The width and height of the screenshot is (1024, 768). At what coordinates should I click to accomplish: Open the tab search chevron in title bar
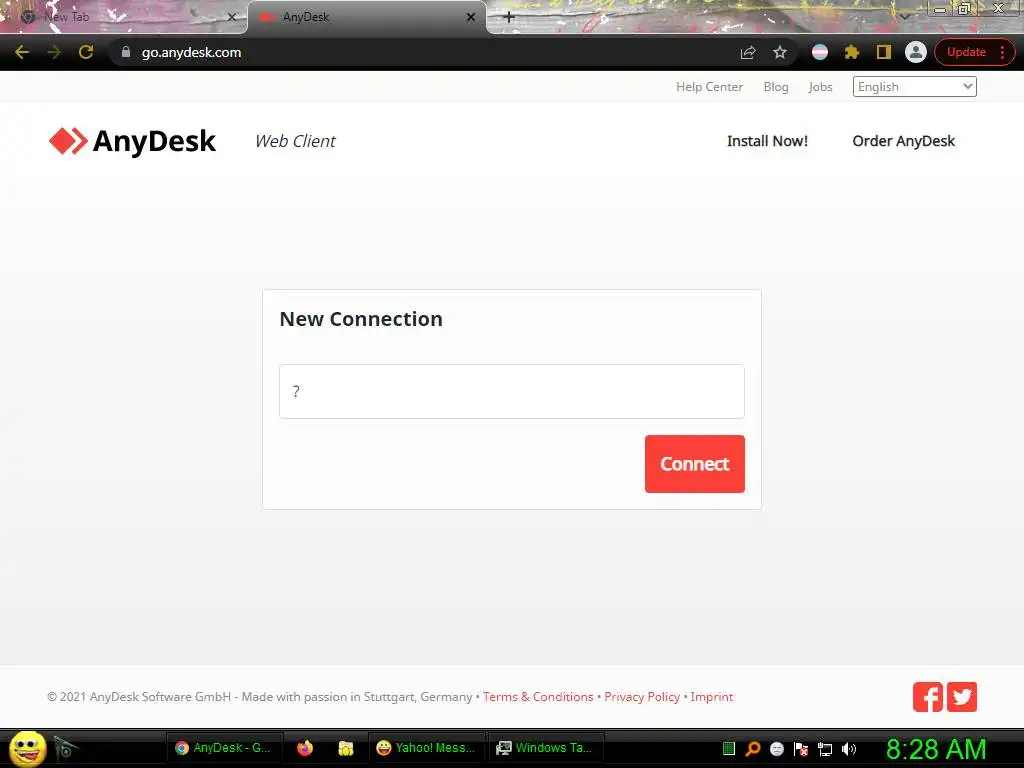(x=904, y=16)
